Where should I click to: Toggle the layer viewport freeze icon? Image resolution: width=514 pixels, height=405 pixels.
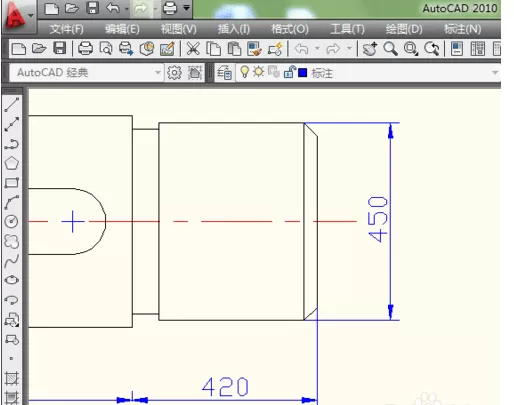click(x=274, y=72)
